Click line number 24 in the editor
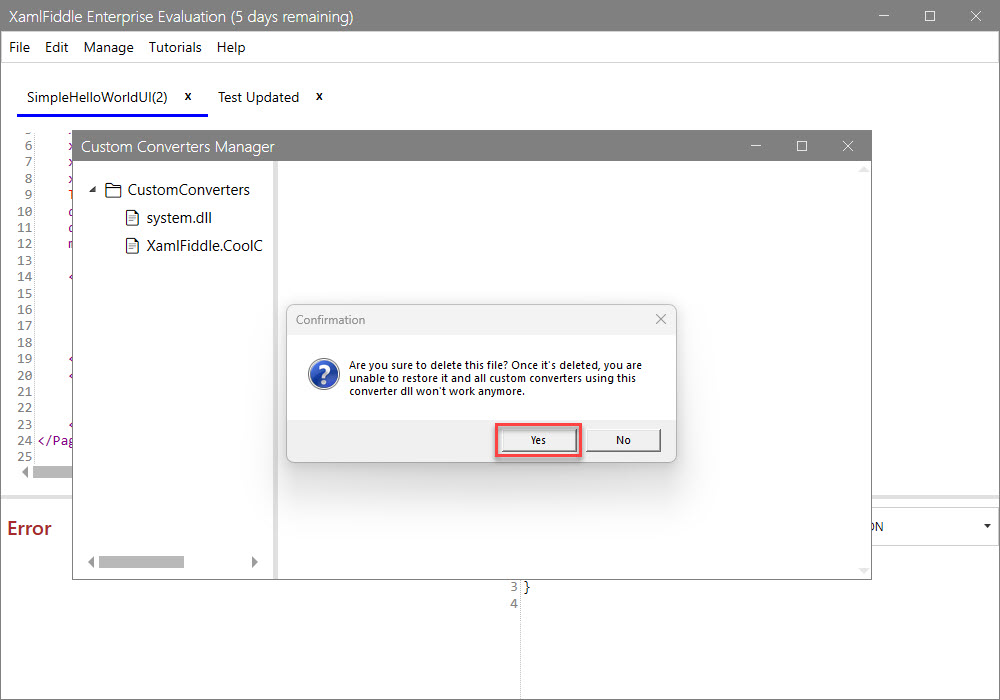Screen dimensions: 1000x700 24,441
